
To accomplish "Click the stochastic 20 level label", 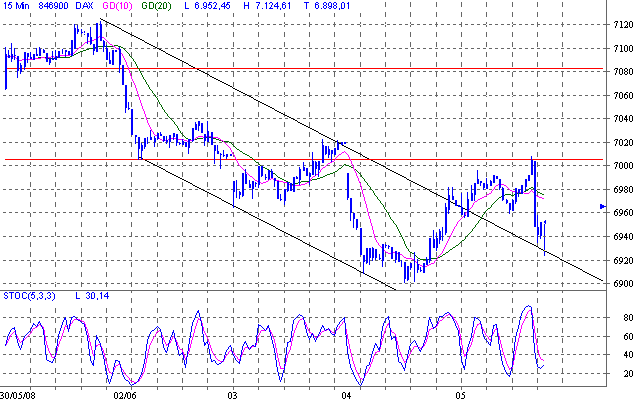I will click(628, 374).
